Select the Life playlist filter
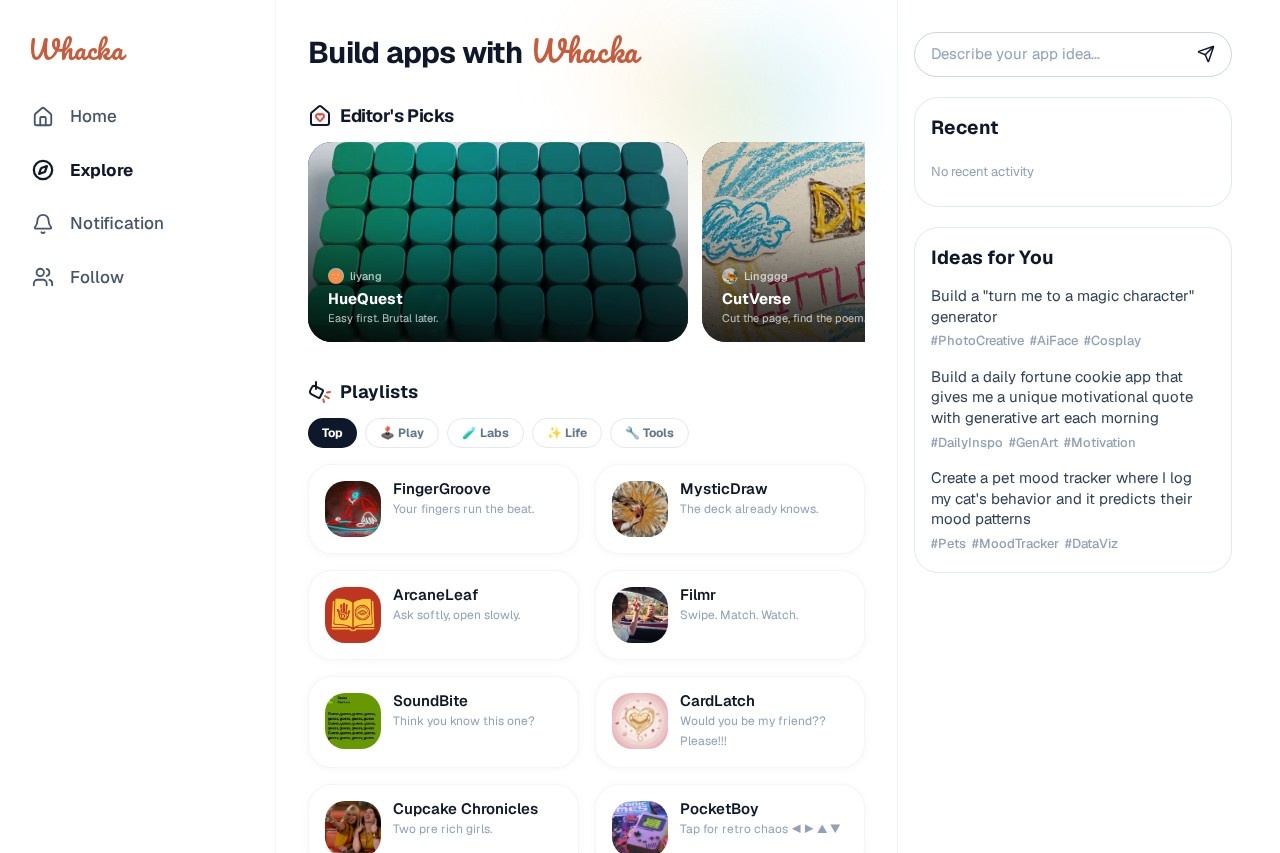This screenshot has width=1280, height=853. pos(567,433)
